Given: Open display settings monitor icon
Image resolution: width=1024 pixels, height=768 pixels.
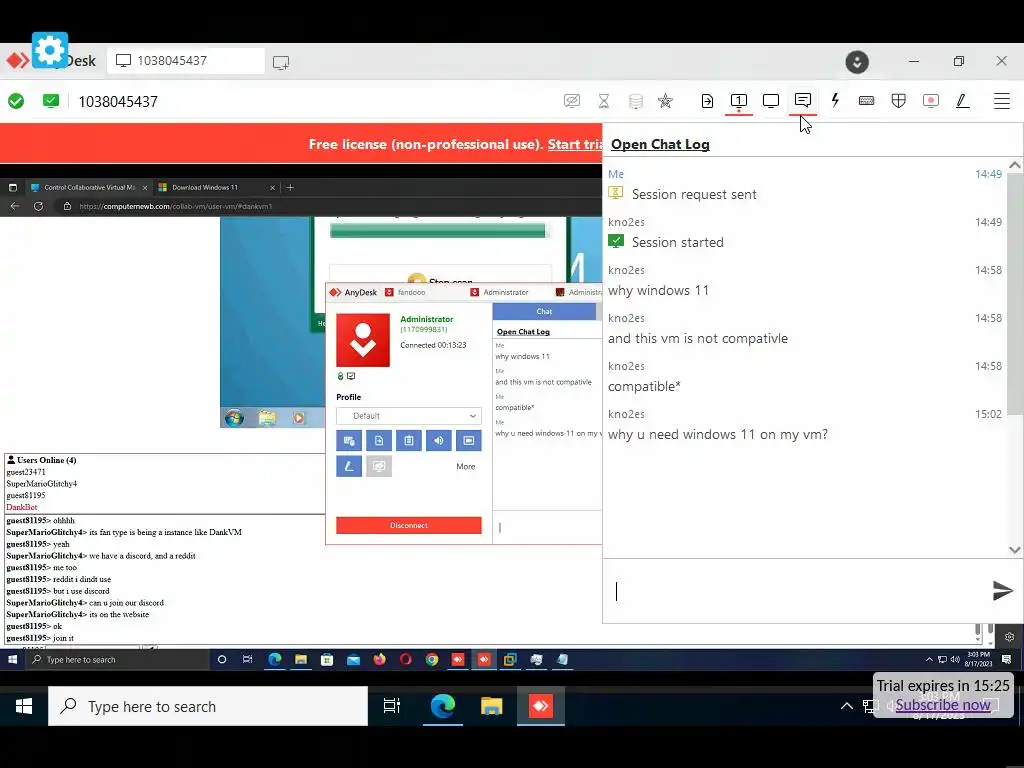Looking at the screenshot, I should tap(771, 101).
